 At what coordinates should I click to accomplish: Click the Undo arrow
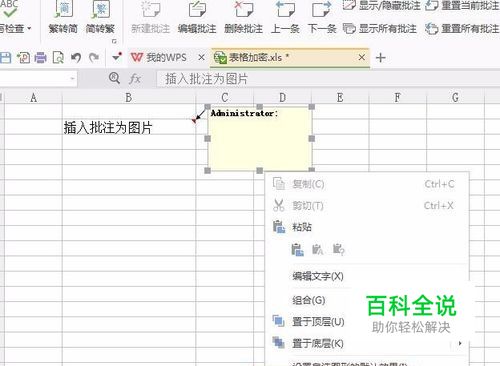point(76,58)
